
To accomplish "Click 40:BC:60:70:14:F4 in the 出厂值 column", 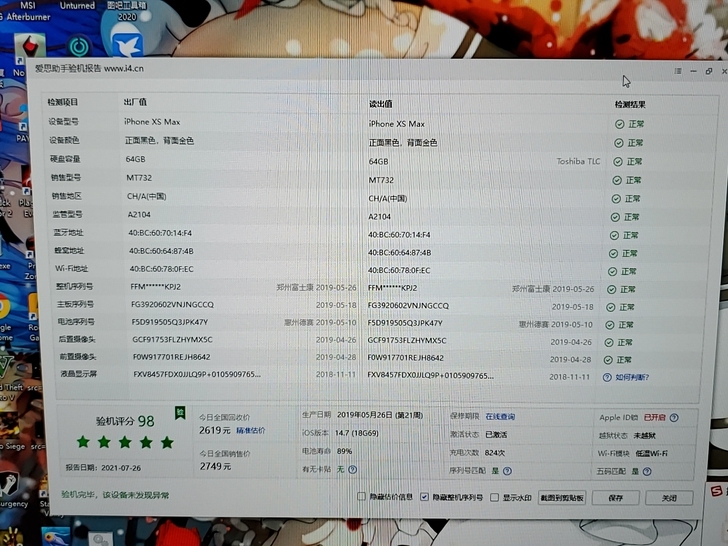I will tap(160, 233).
